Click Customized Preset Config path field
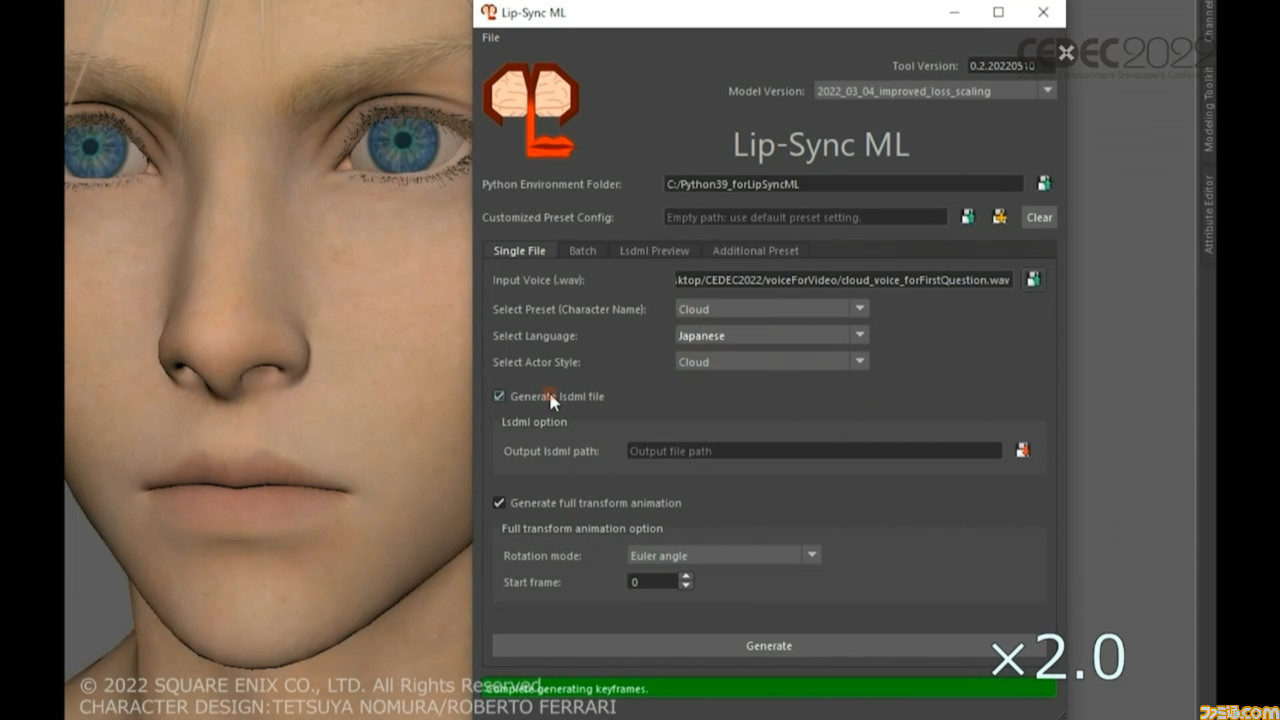 pos(805,217)
